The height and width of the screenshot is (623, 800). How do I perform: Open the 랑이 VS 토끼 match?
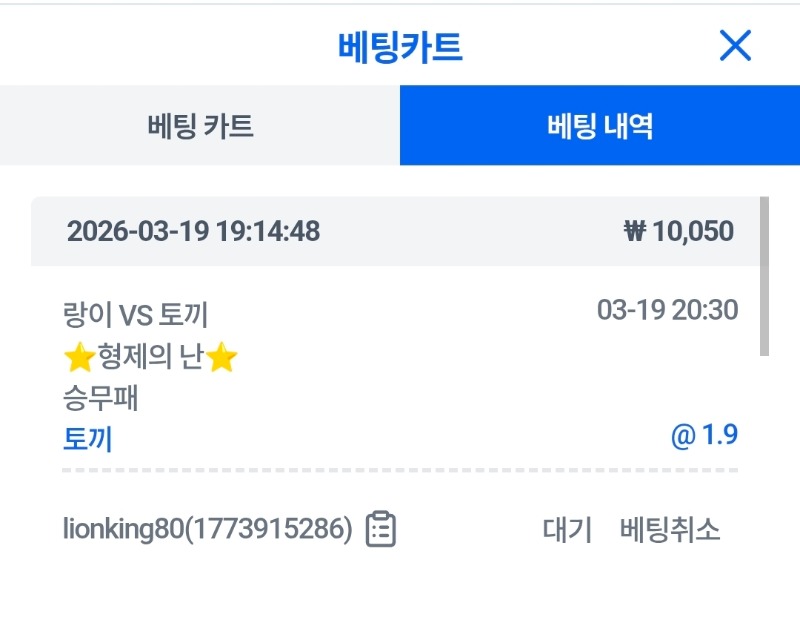134,315
